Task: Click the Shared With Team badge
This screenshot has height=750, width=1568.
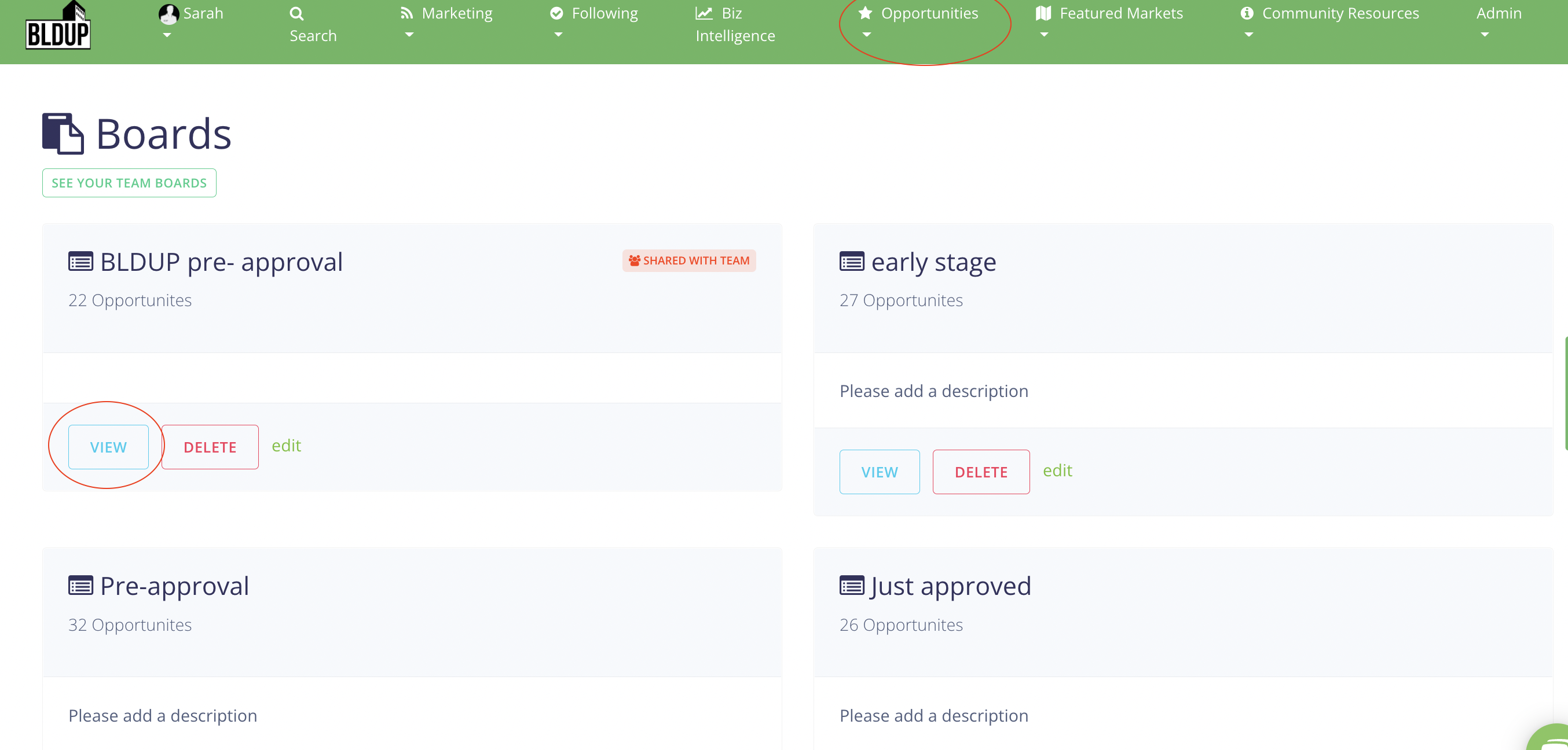Action: (689, 261)
